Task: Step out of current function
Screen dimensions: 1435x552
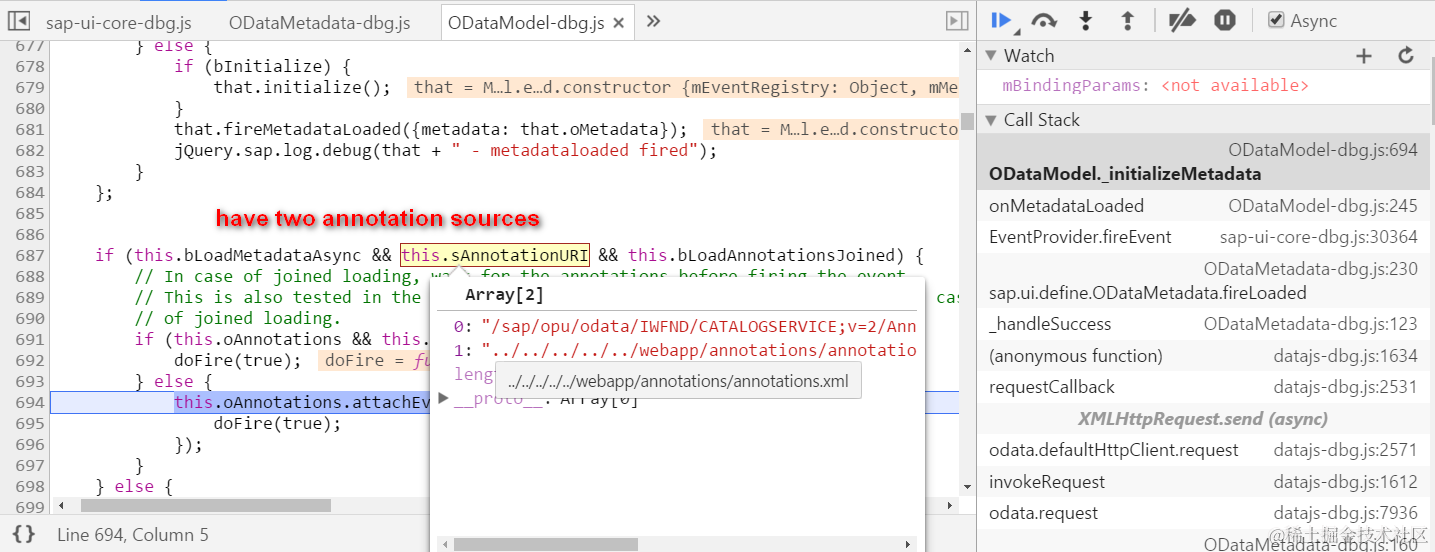Action: [1127, 20]
